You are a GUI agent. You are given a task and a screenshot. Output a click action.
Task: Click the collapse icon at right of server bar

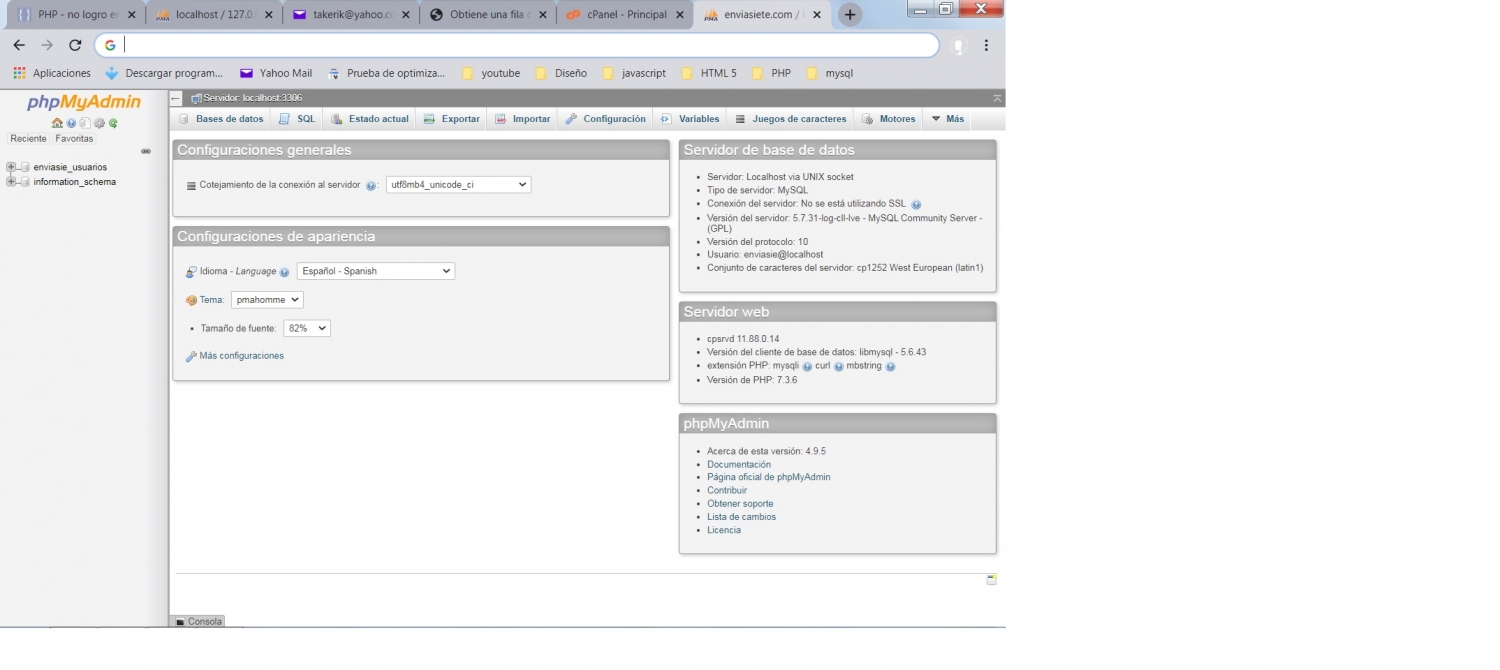(997, 98)
